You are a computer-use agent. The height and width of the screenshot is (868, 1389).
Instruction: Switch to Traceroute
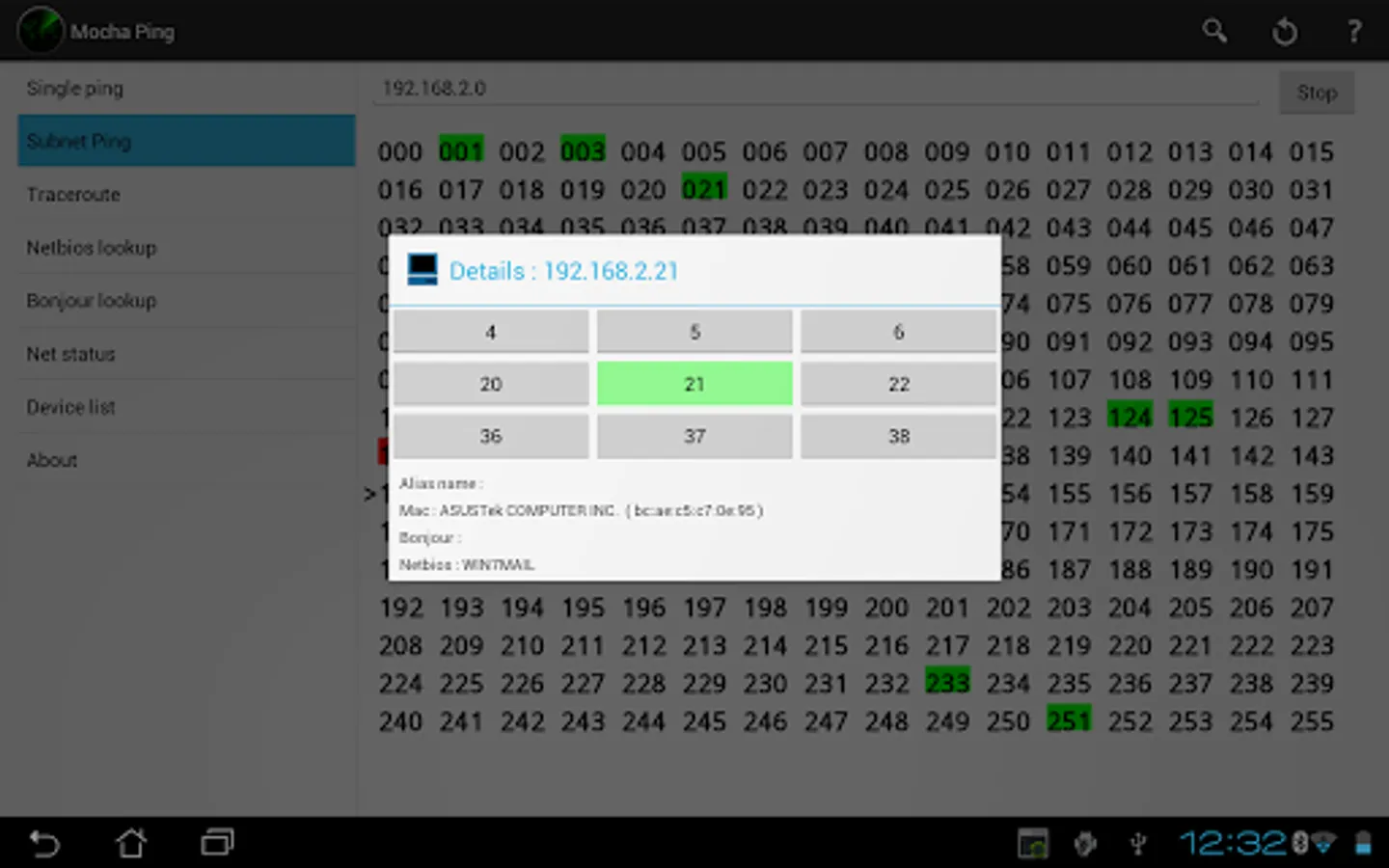pyautogui.click(x=187, y=194)
